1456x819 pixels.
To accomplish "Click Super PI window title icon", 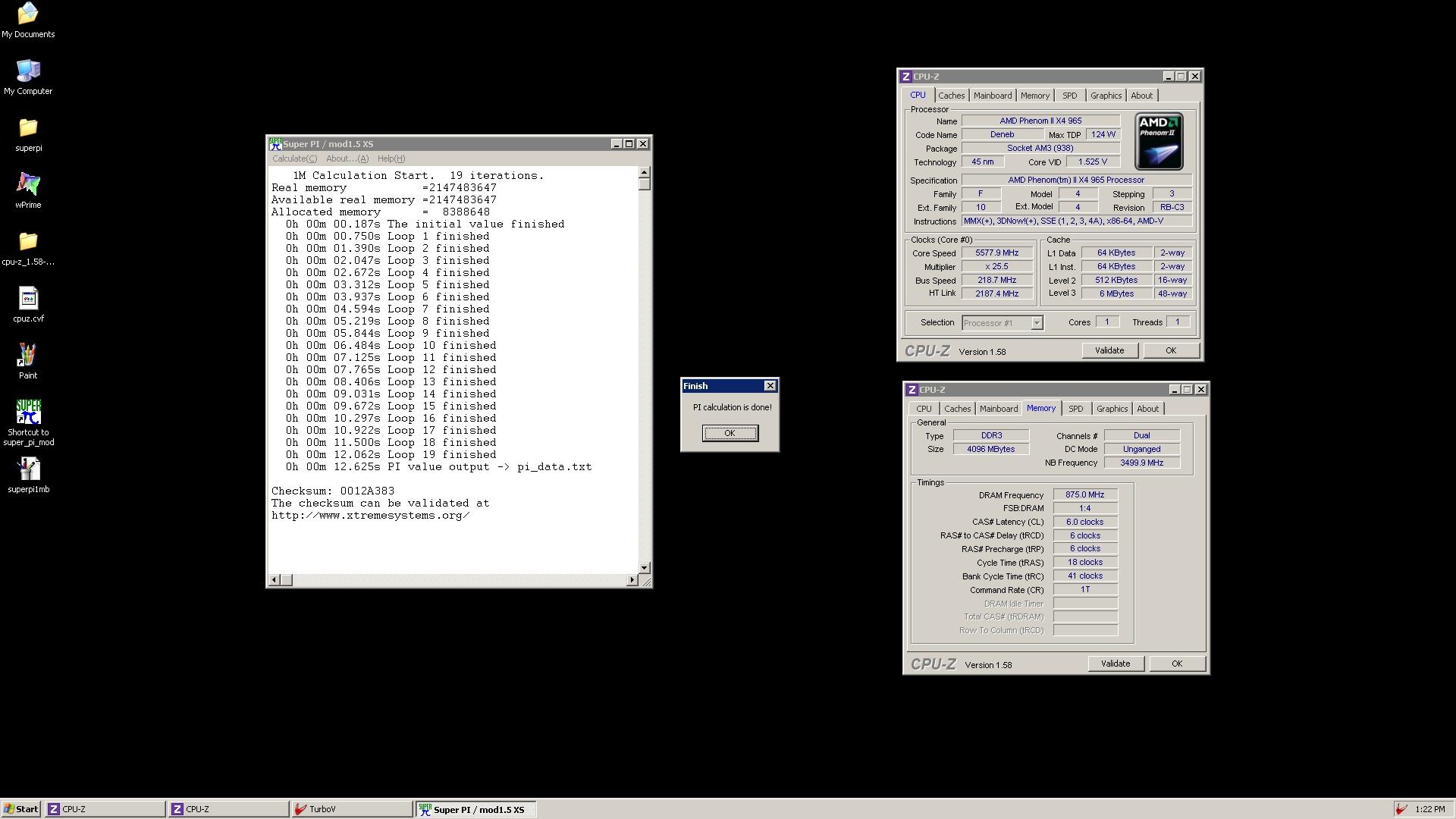I will pos(275,144).
